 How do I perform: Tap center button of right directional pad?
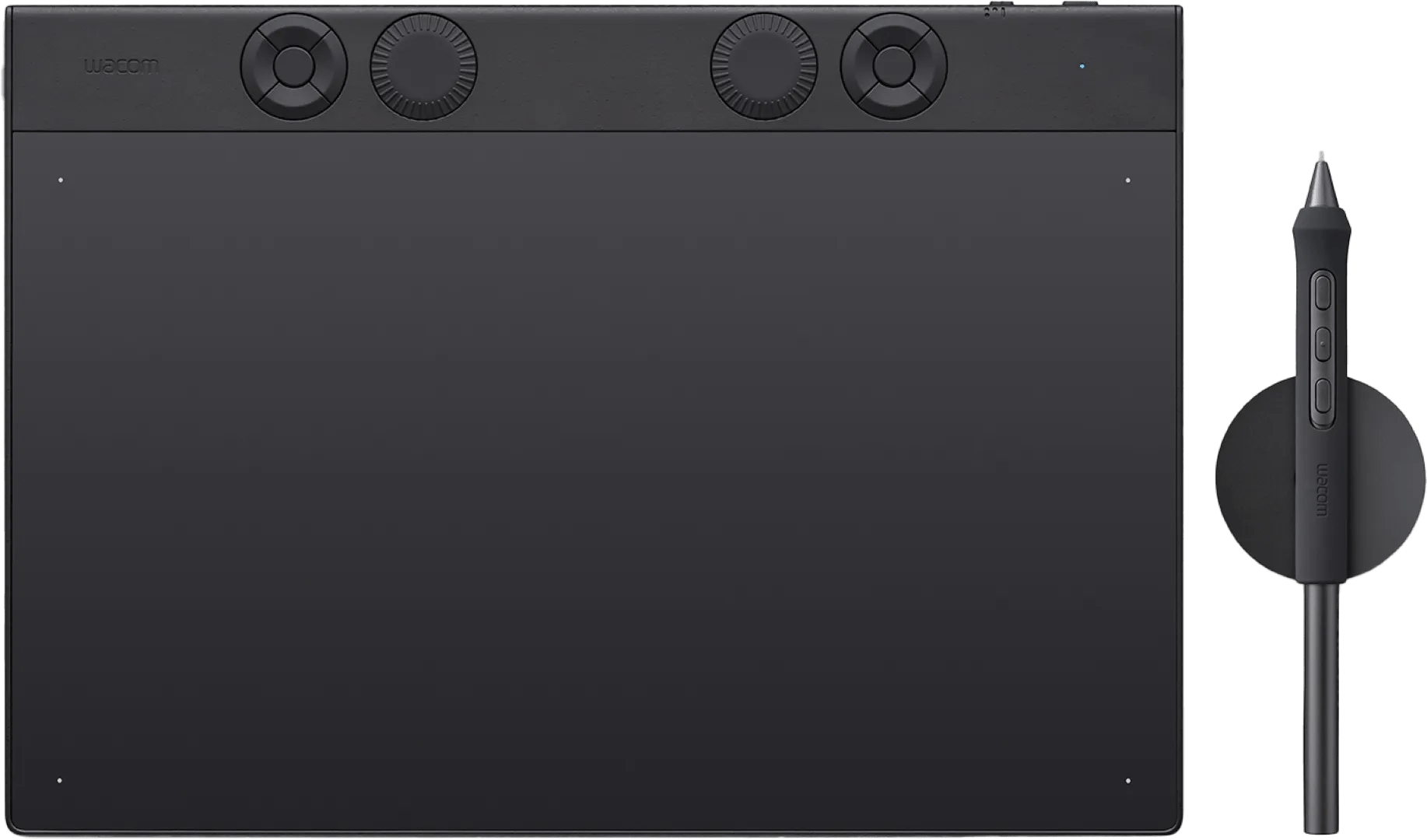pyautogui.click(x=893, y=66)
